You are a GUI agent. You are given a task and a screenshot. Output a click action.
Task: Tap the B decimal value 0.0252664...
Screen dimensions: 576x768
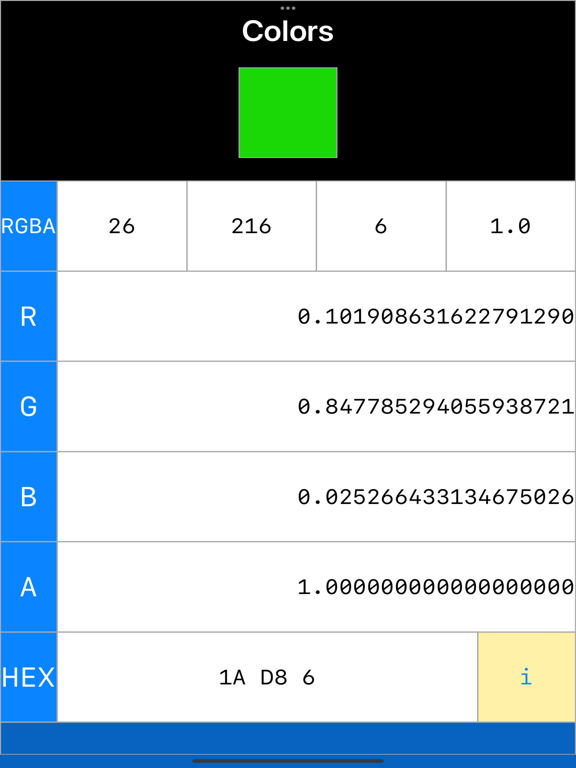tap(316, 497)
